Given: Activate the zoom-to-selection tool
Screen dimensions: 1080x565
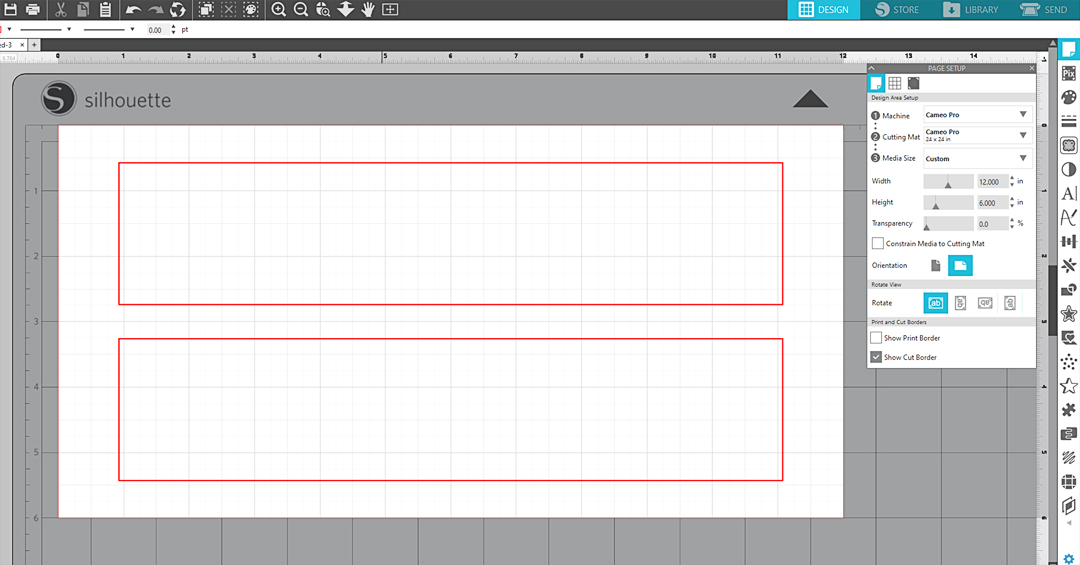Looking at the screenshot, I should tap(323, 10).
